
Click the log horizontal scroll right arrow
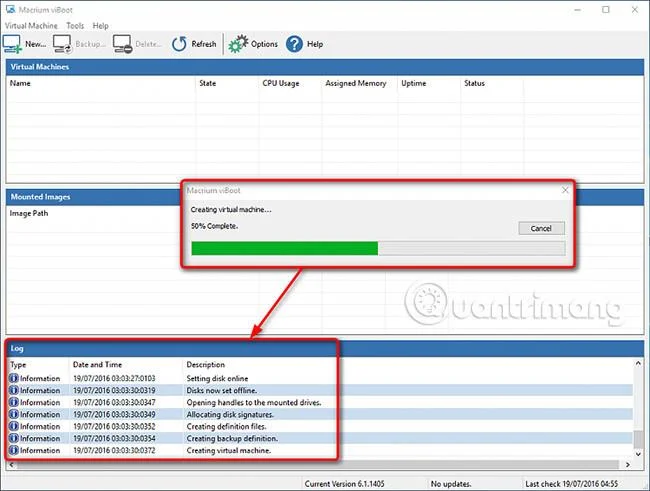pos(628,465)
